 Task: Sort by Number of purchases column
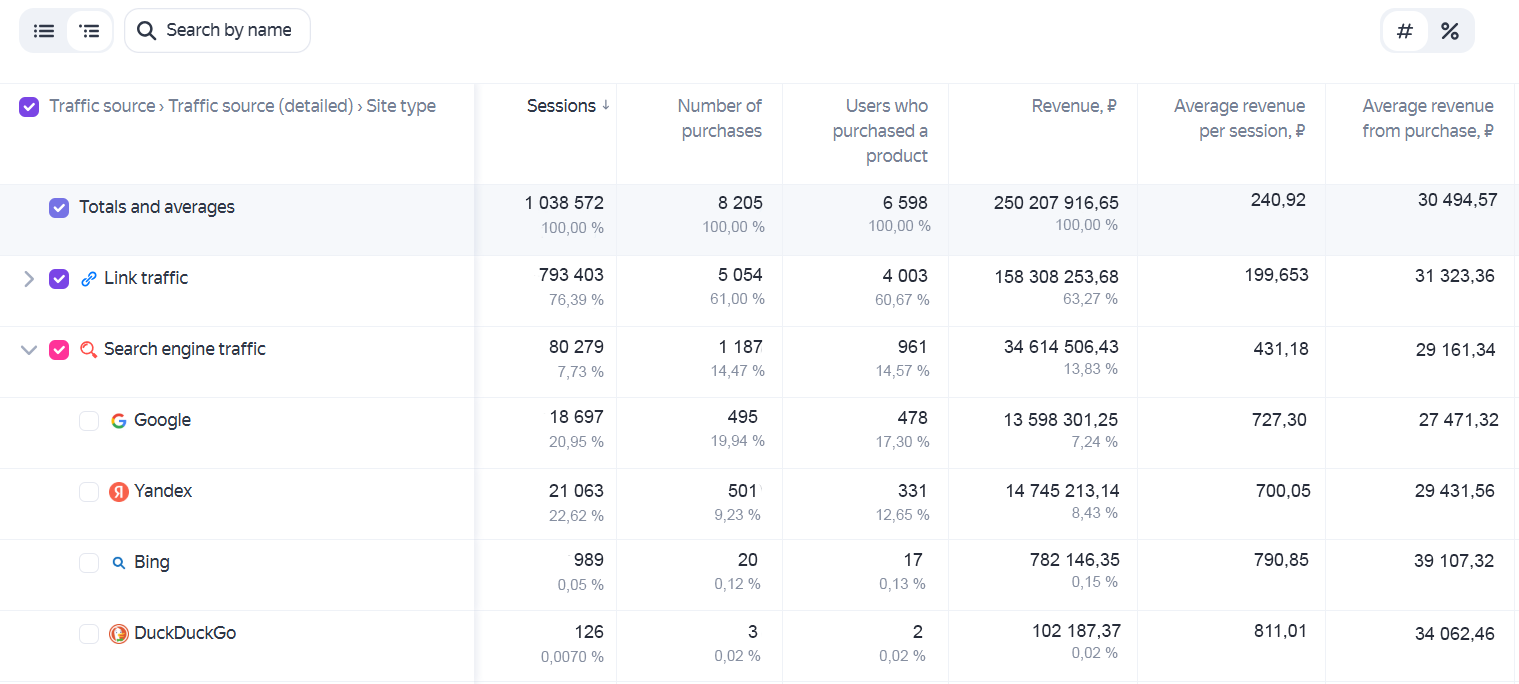click(720, 118)
